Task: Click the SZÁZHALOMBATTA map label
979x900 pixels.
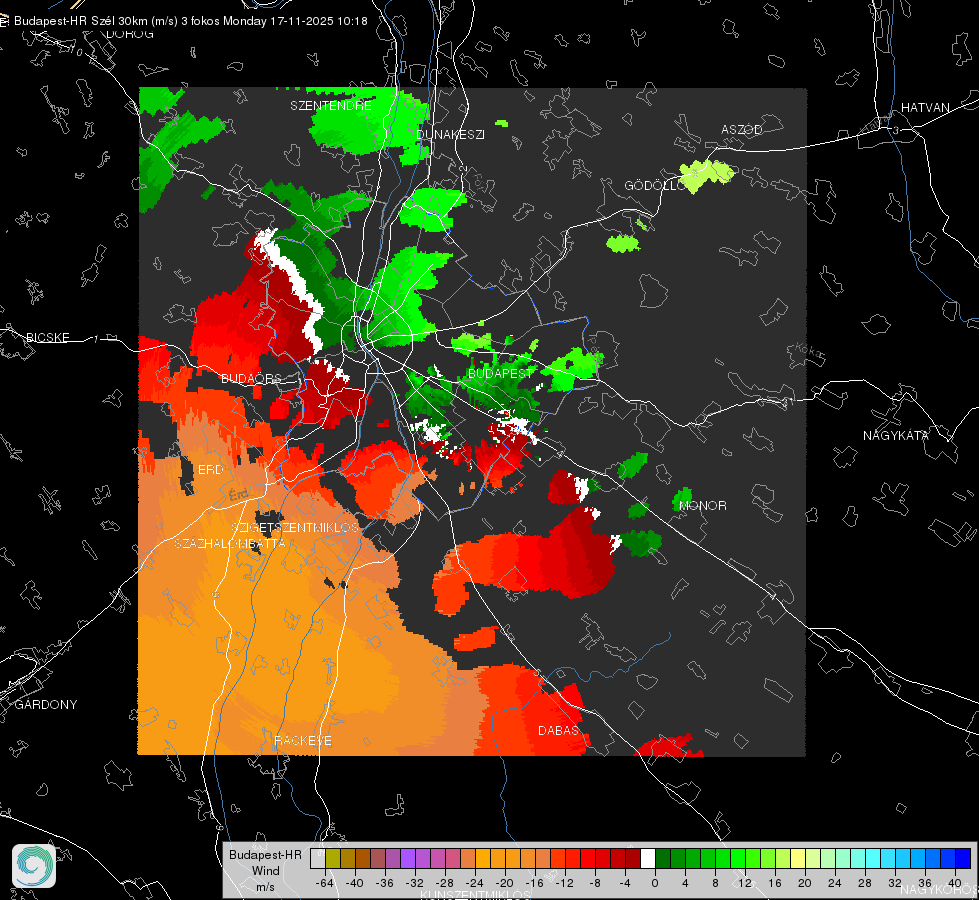Action: 230,543
